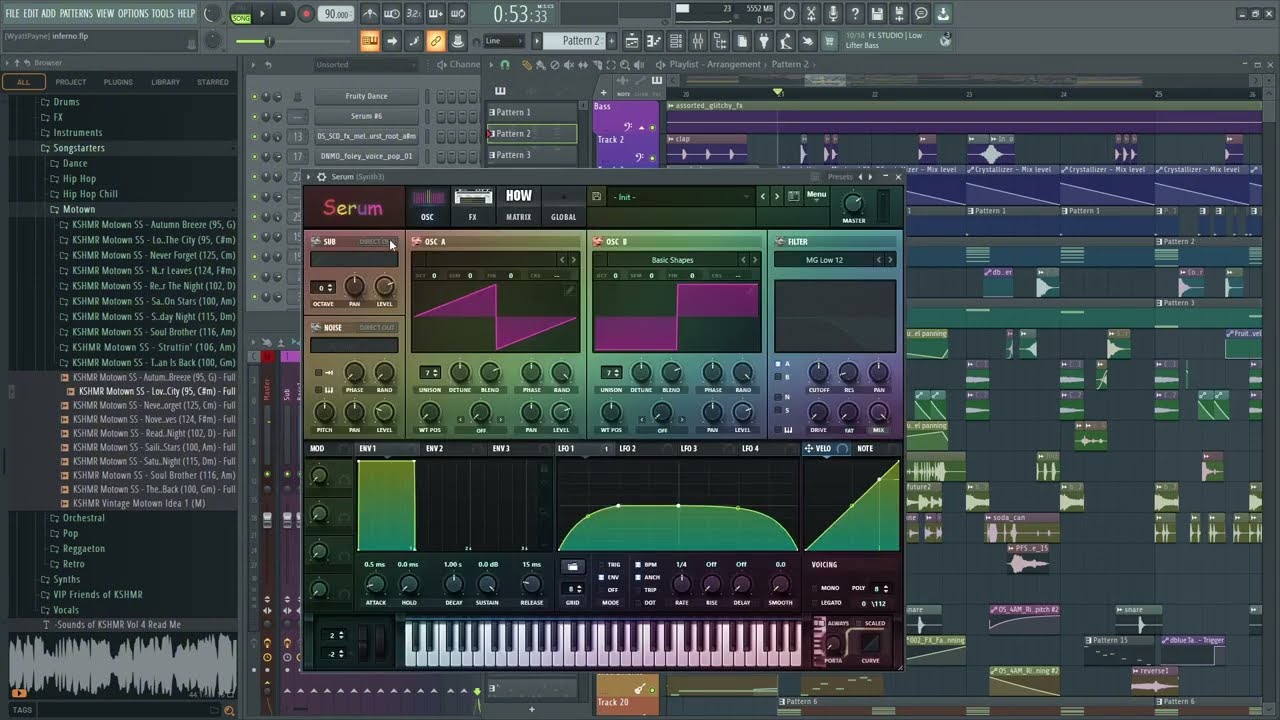This screenshot has width=1280, height=720.
Task: Go to previous Serum preset arrow
Action: tap(763, 197)
